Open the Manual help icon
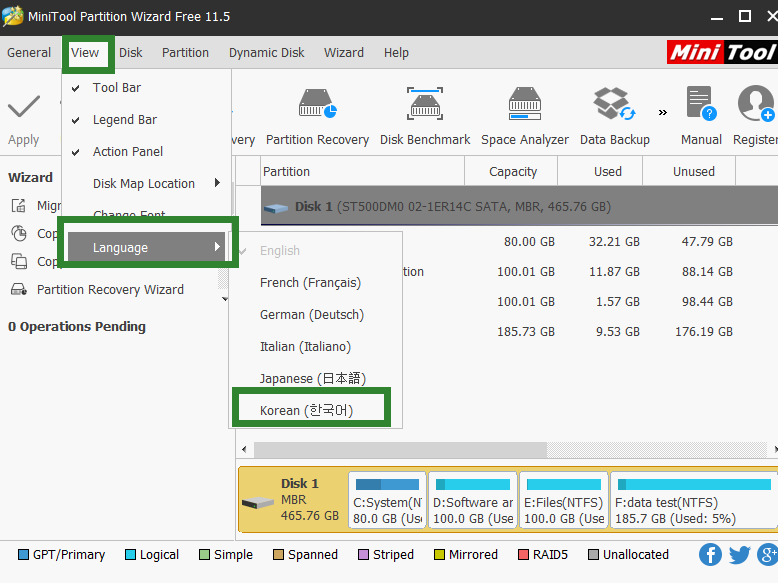 point(701,103)
